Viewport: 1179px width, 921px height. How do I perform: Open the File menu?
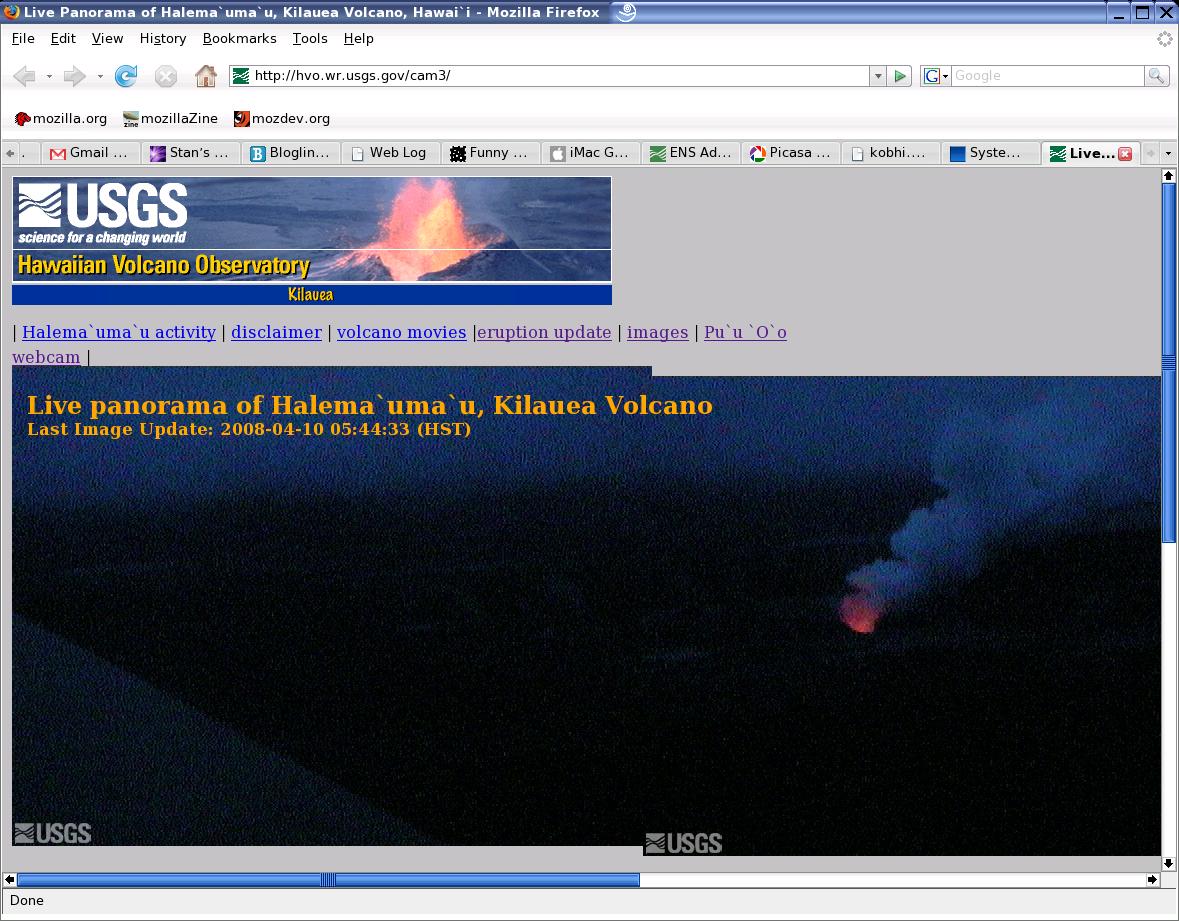[x=23, y=39]
